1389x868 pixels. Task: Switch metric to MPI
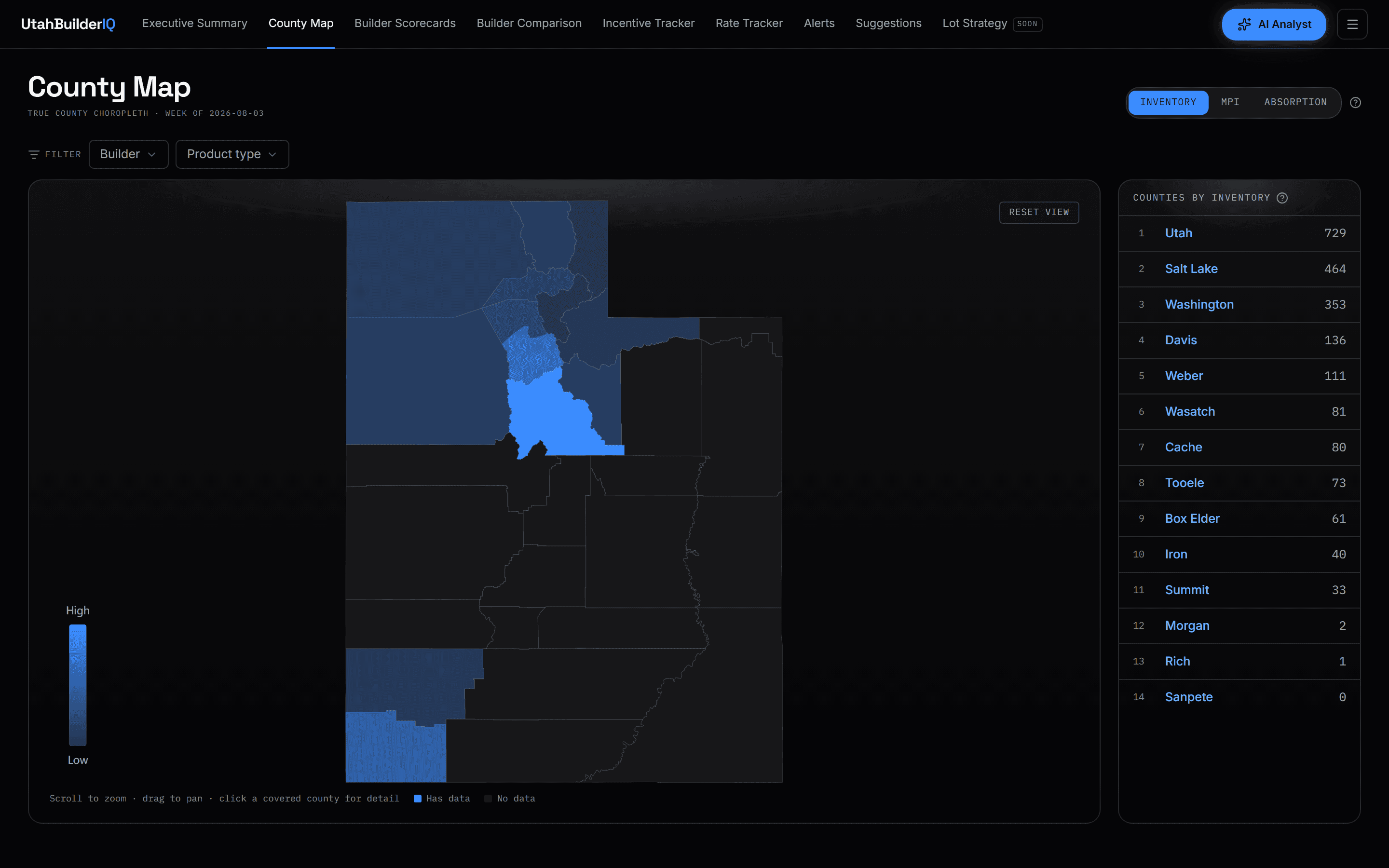pos(1230,102)
